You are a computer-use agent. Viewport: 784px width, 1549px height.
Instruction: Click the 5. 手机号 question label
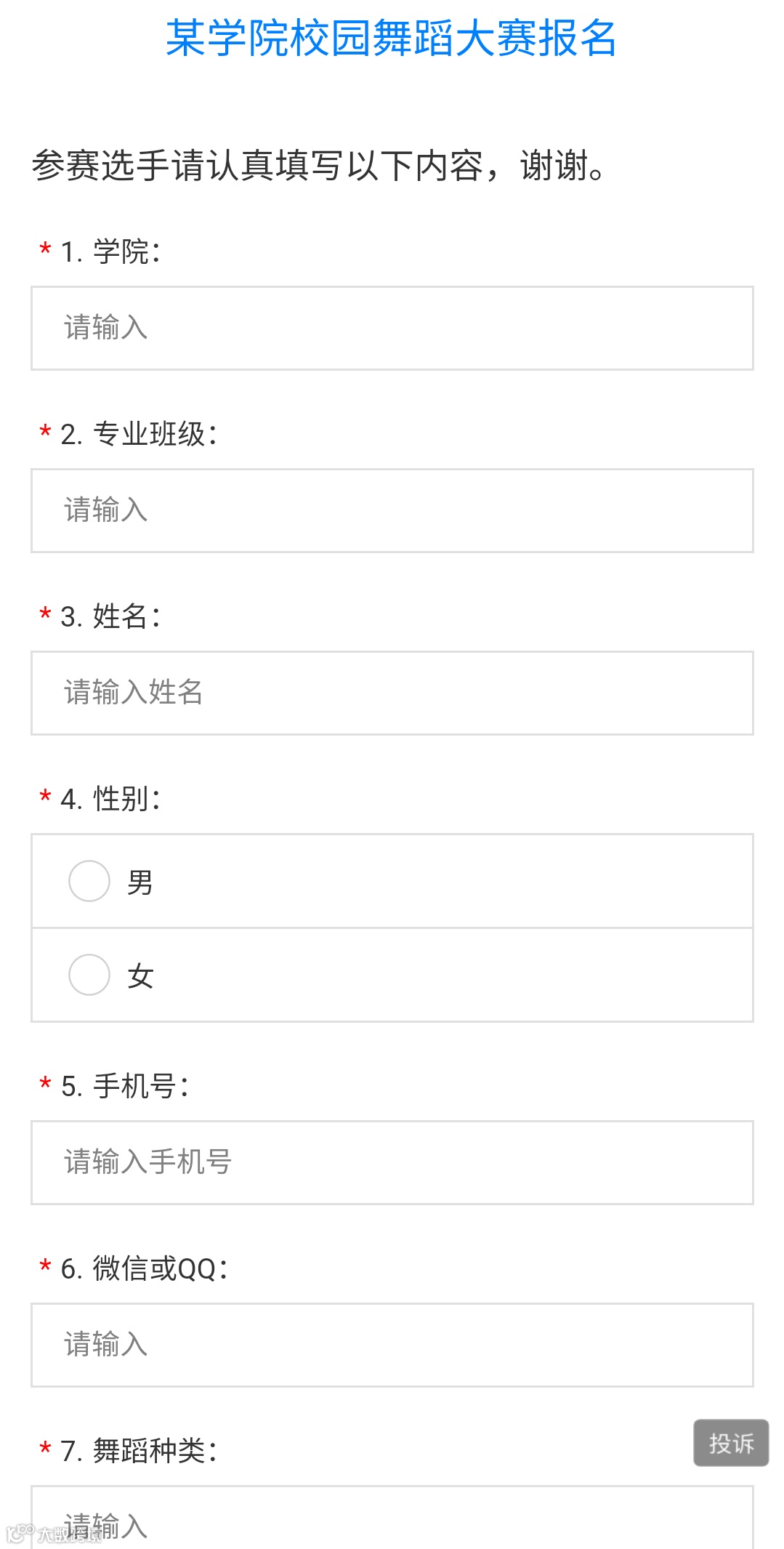pos(124,1087)
